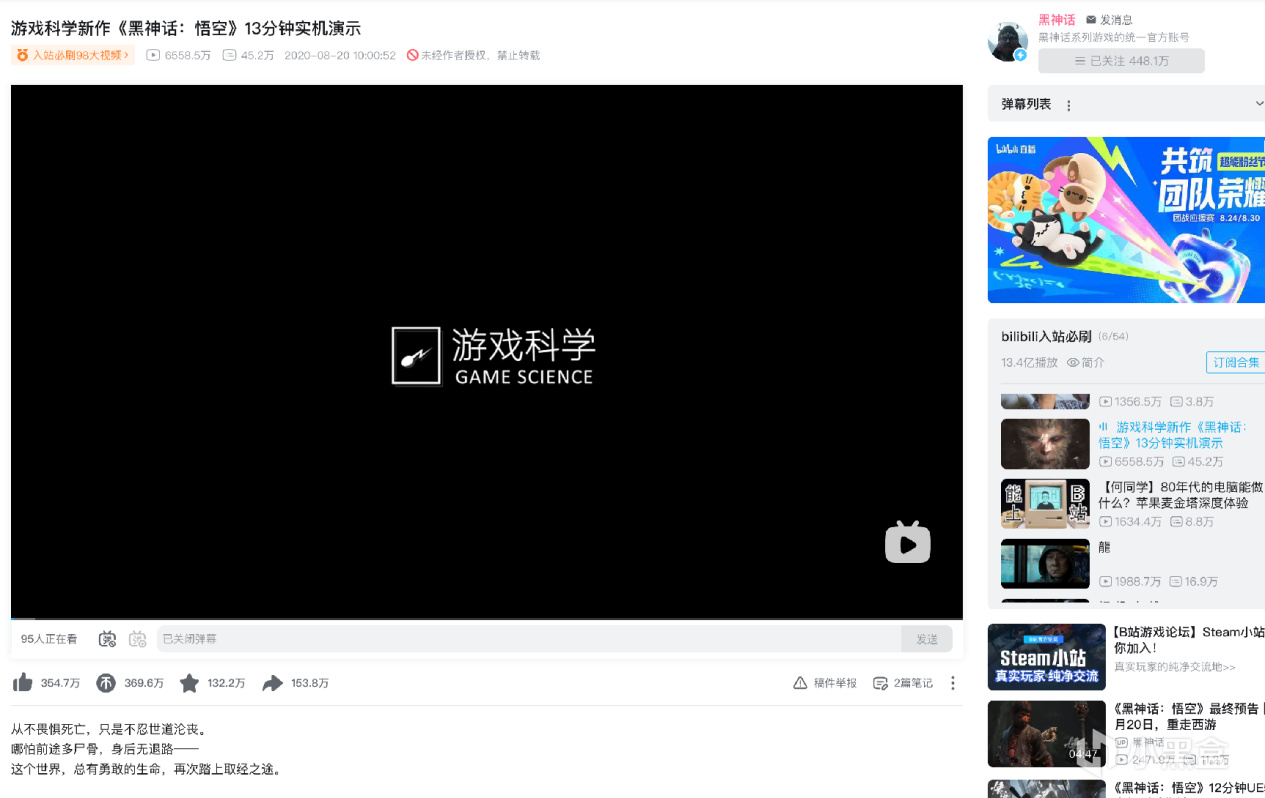Click the 发送 send button
The image size is (1265, 798).
point(927,639)
